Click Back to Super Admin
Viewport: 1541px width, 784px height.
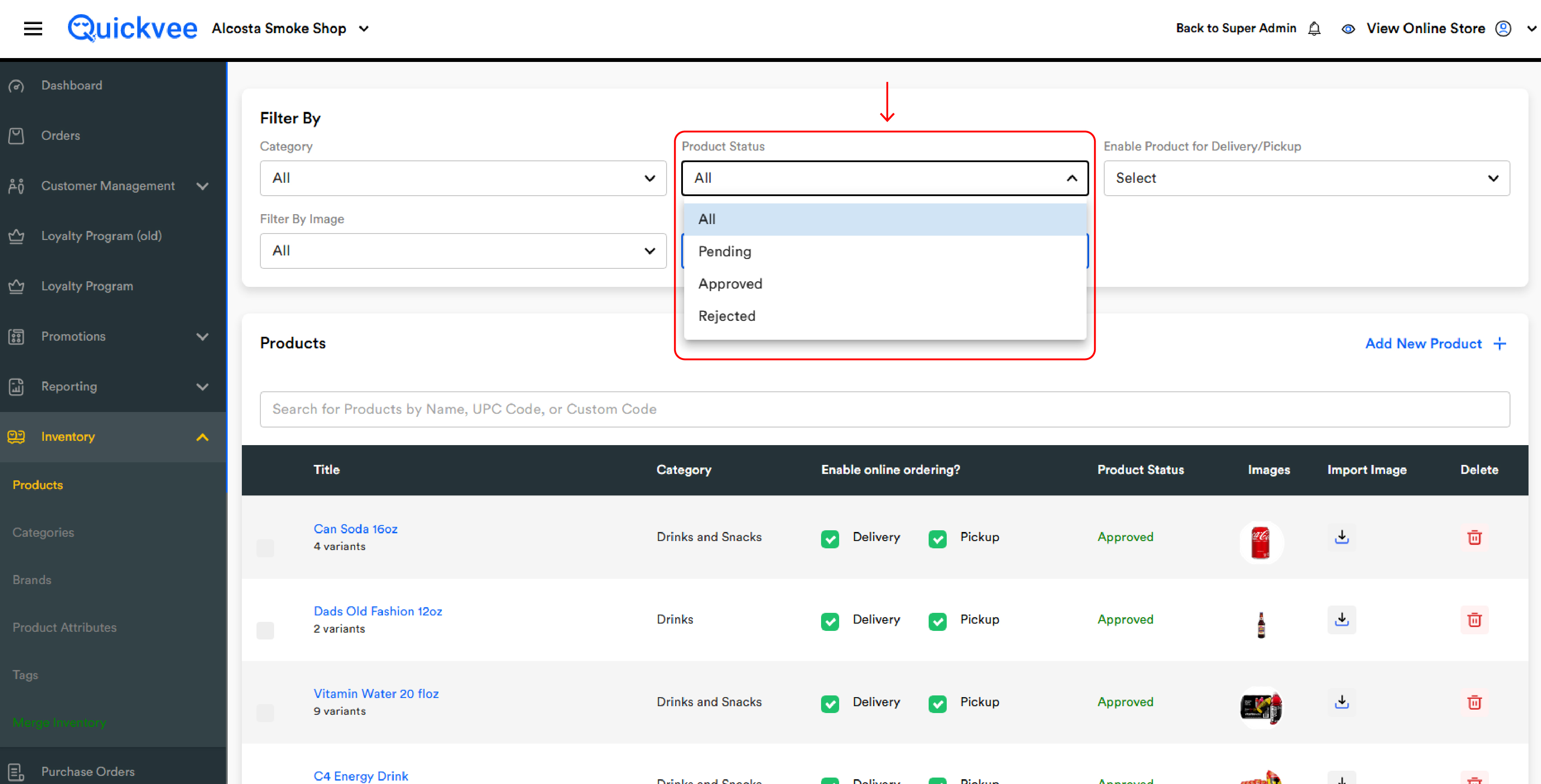[x=1236, y=28]
